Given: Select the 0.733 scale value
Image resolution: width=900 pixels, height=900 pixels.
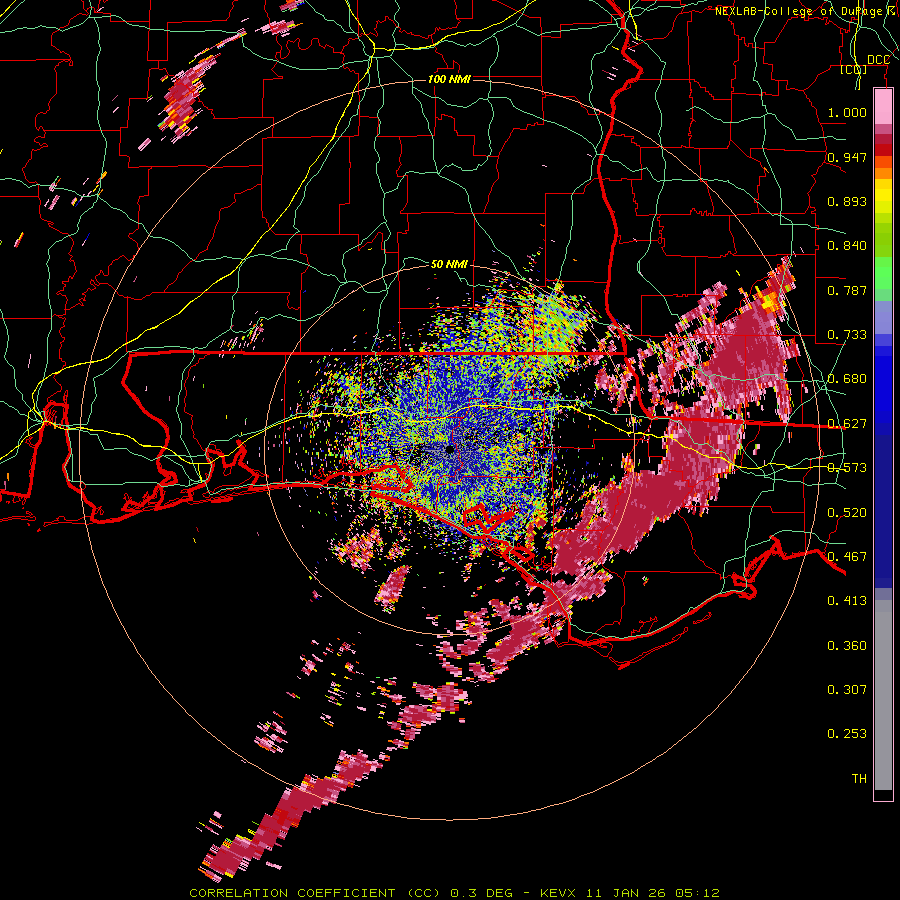Looking at the screenshot, I should [x=847, y=335].
